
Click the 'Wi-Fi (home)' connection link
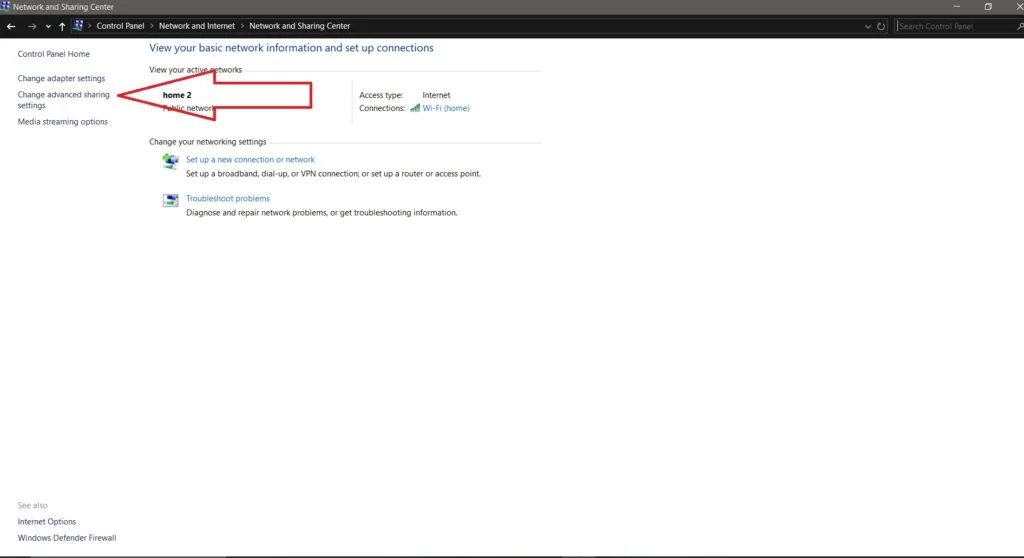tap(446, 108)
